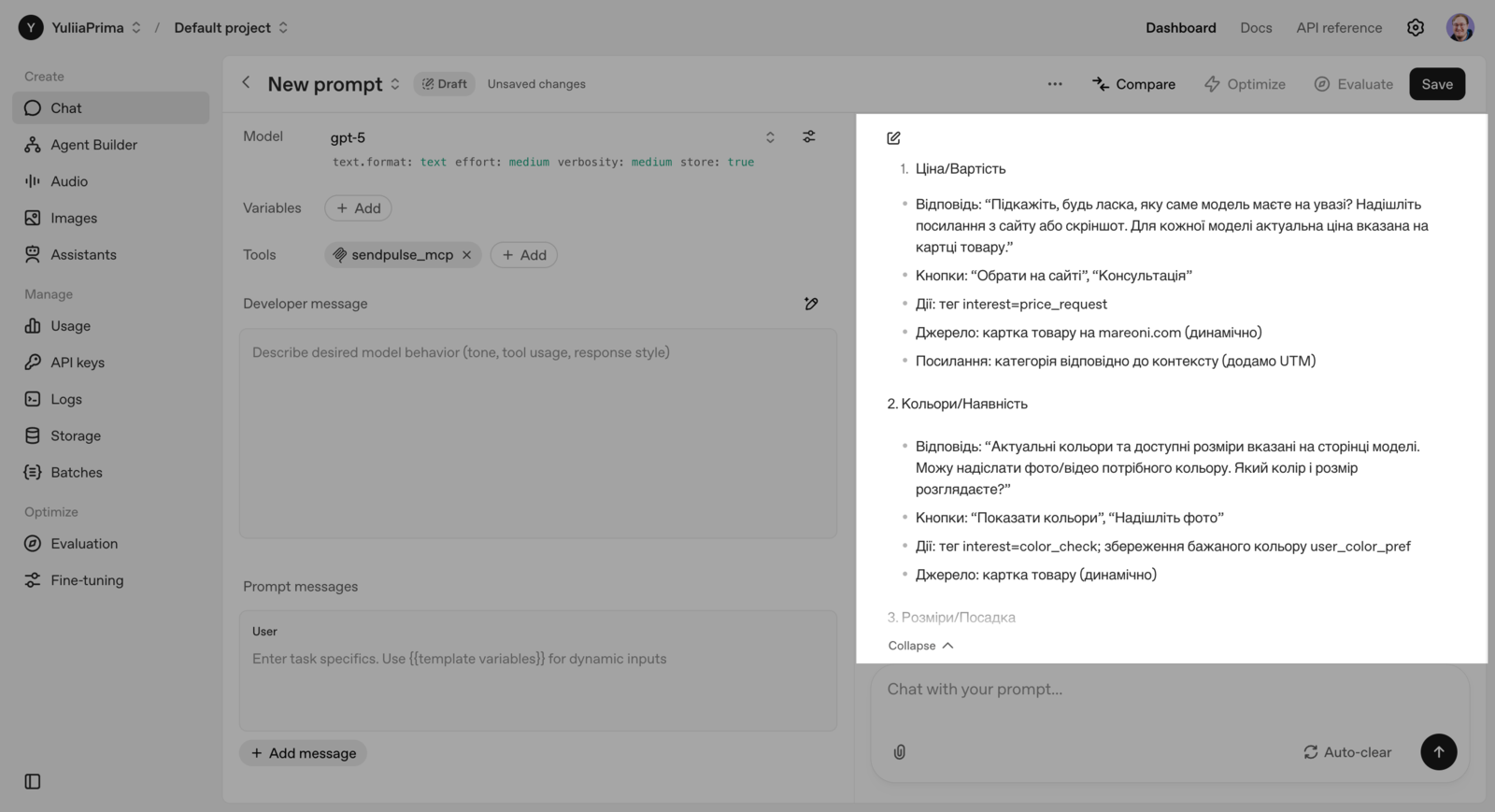Go back using the left arrow
This screenshot has width=1495, height=812.
coord(247,83)
